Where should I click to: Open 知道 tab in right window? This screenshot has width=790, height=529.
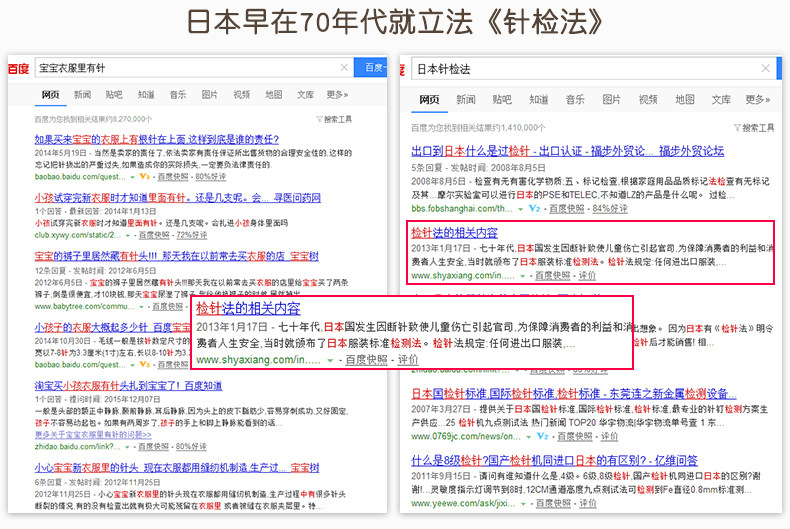539,100
